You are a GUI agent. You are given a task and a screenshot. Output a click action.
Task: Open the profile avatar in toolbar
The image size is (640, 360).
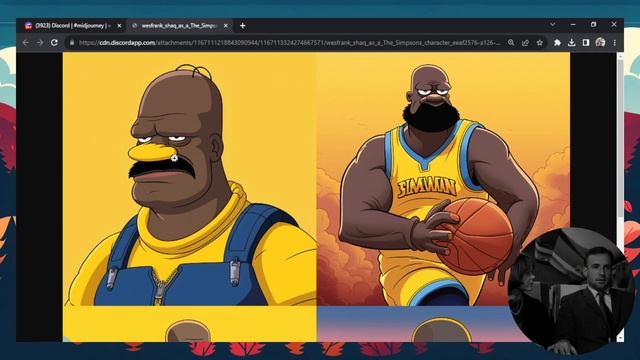tap(600, 42)
